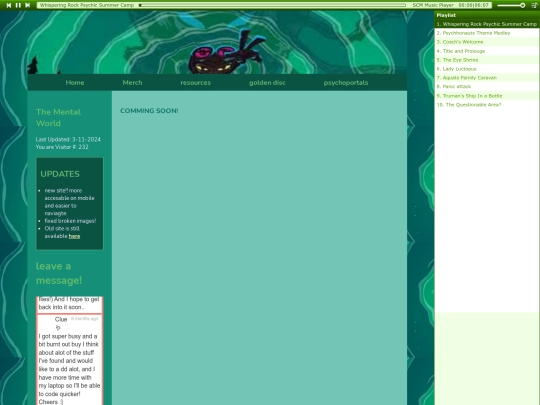Click the current track title in player bar
The height and width of the screenshot is (405, 540).
pos(87,5)
